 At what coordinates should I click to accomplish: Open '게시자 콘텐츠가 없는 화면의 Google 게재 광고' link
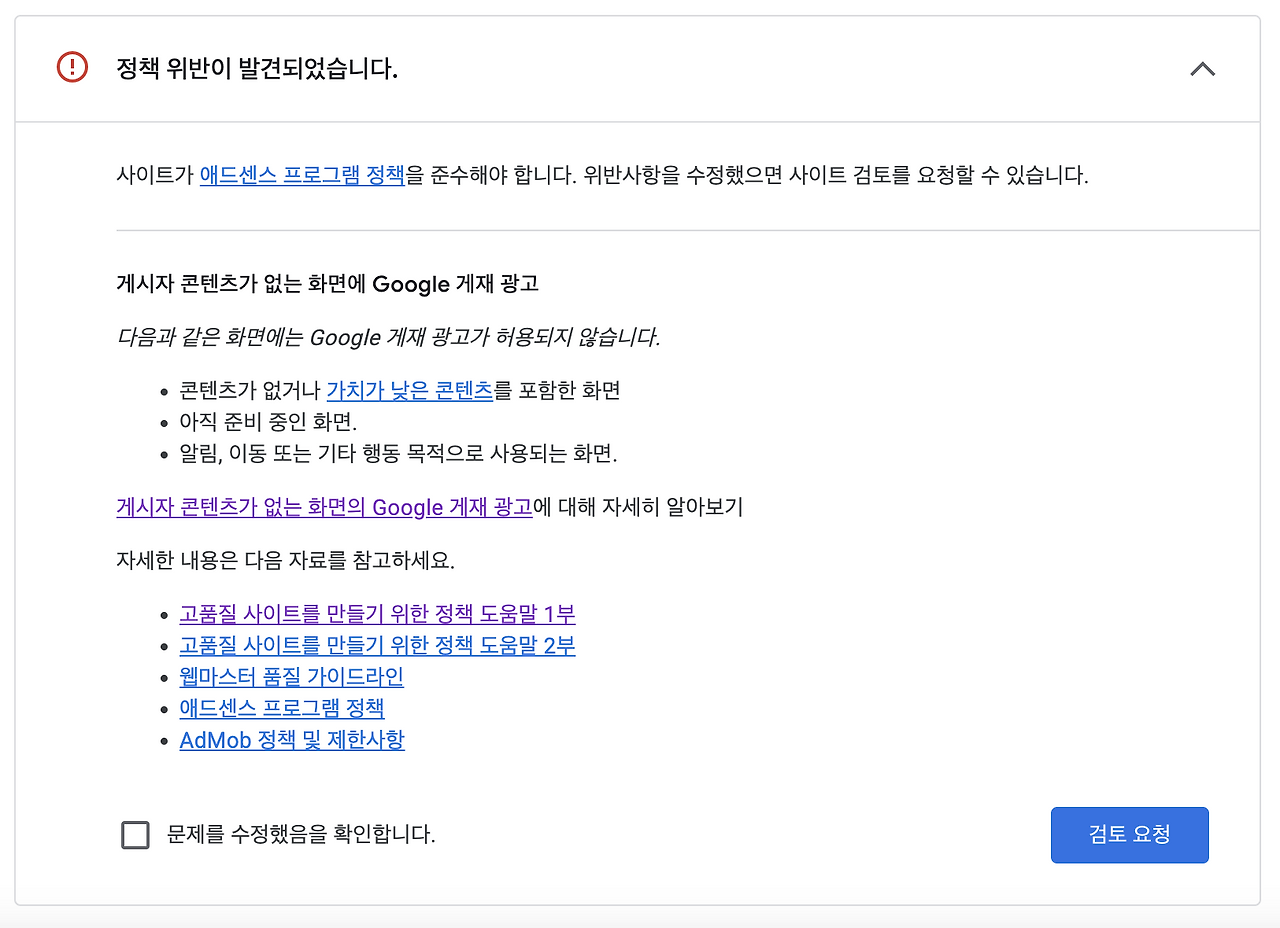(324, 507)
